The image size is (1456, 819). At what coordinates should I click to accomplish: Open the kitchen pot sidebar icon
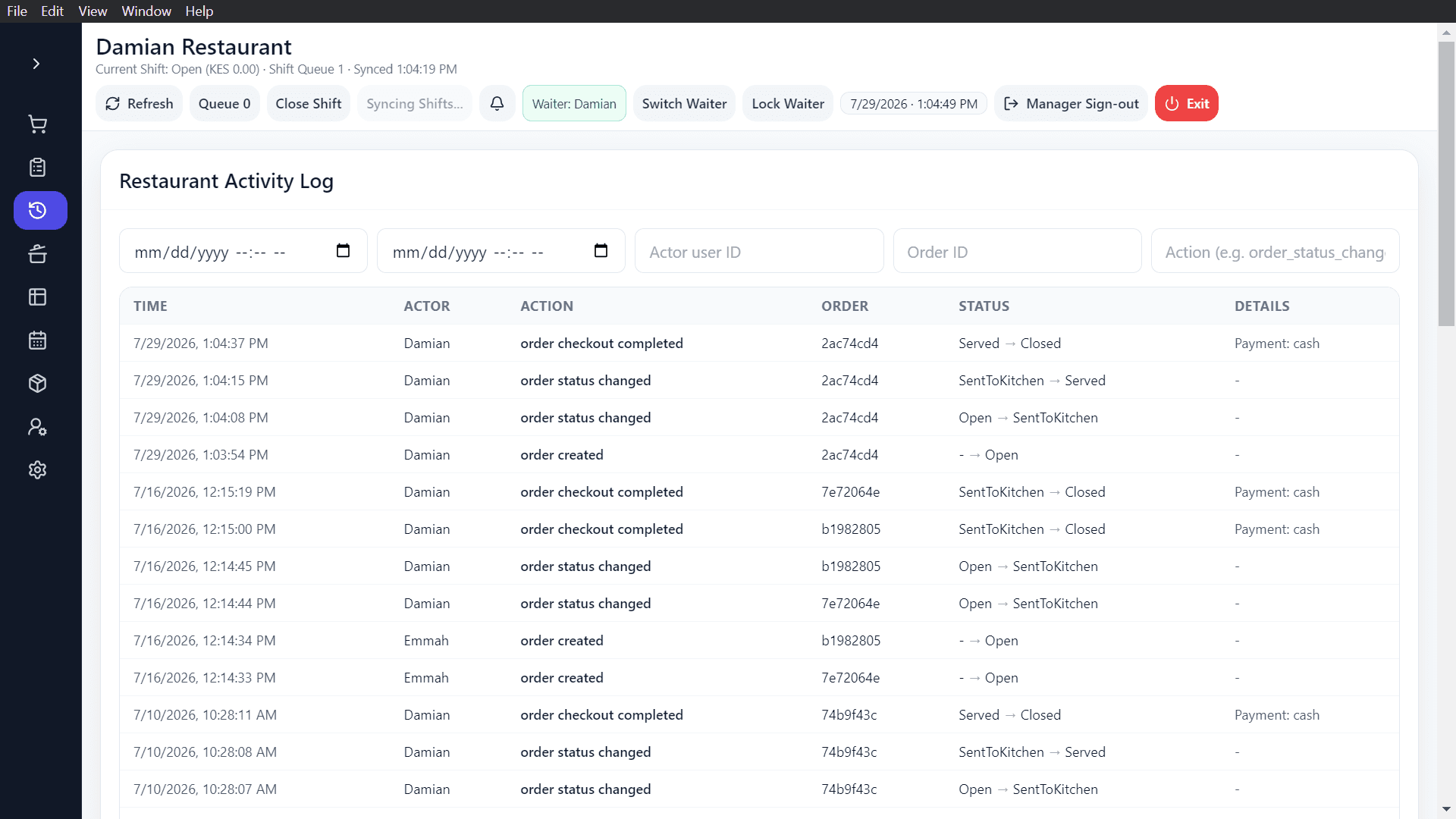[38, 253]
